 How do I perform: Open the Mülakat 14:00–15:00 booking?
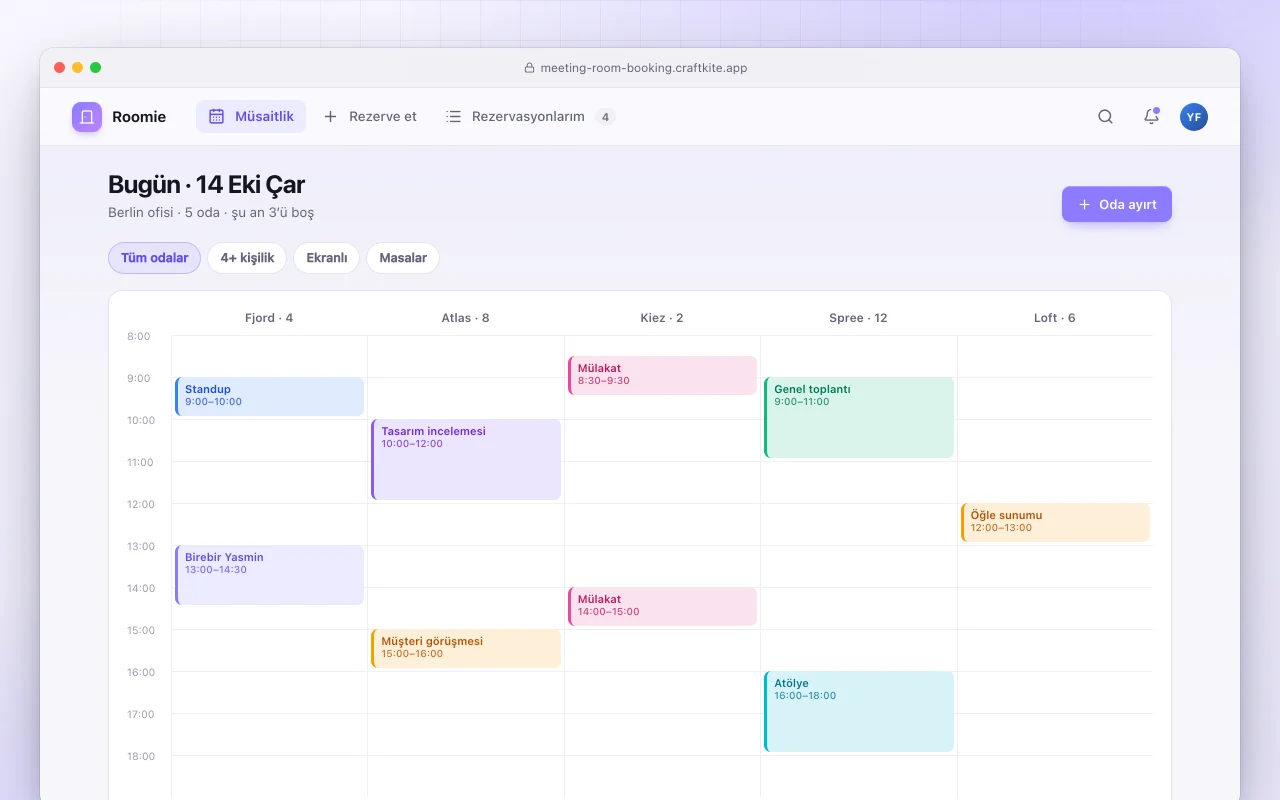point(662,606)
